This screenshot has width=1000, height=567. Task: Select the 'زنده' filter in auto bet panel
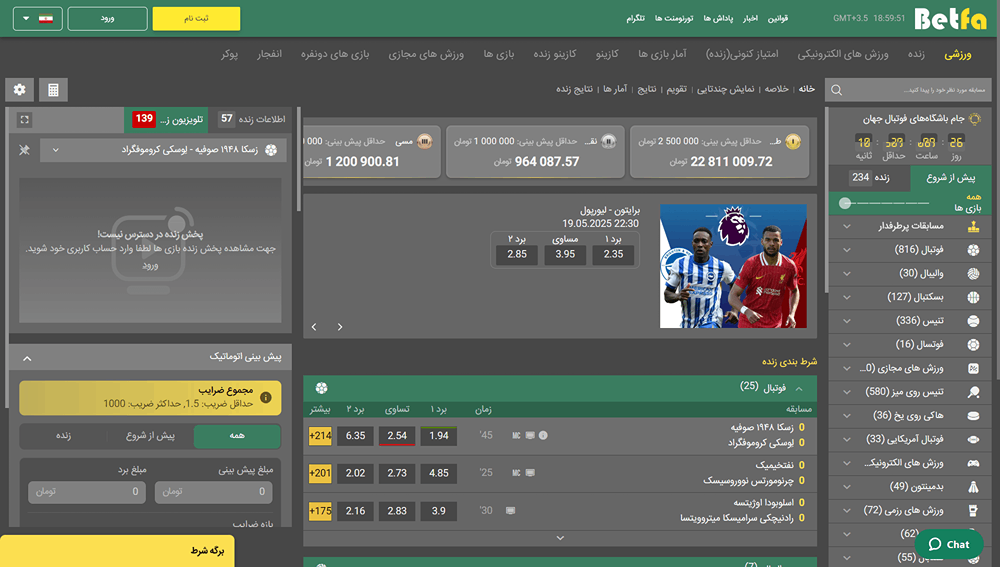click(63, 436)
